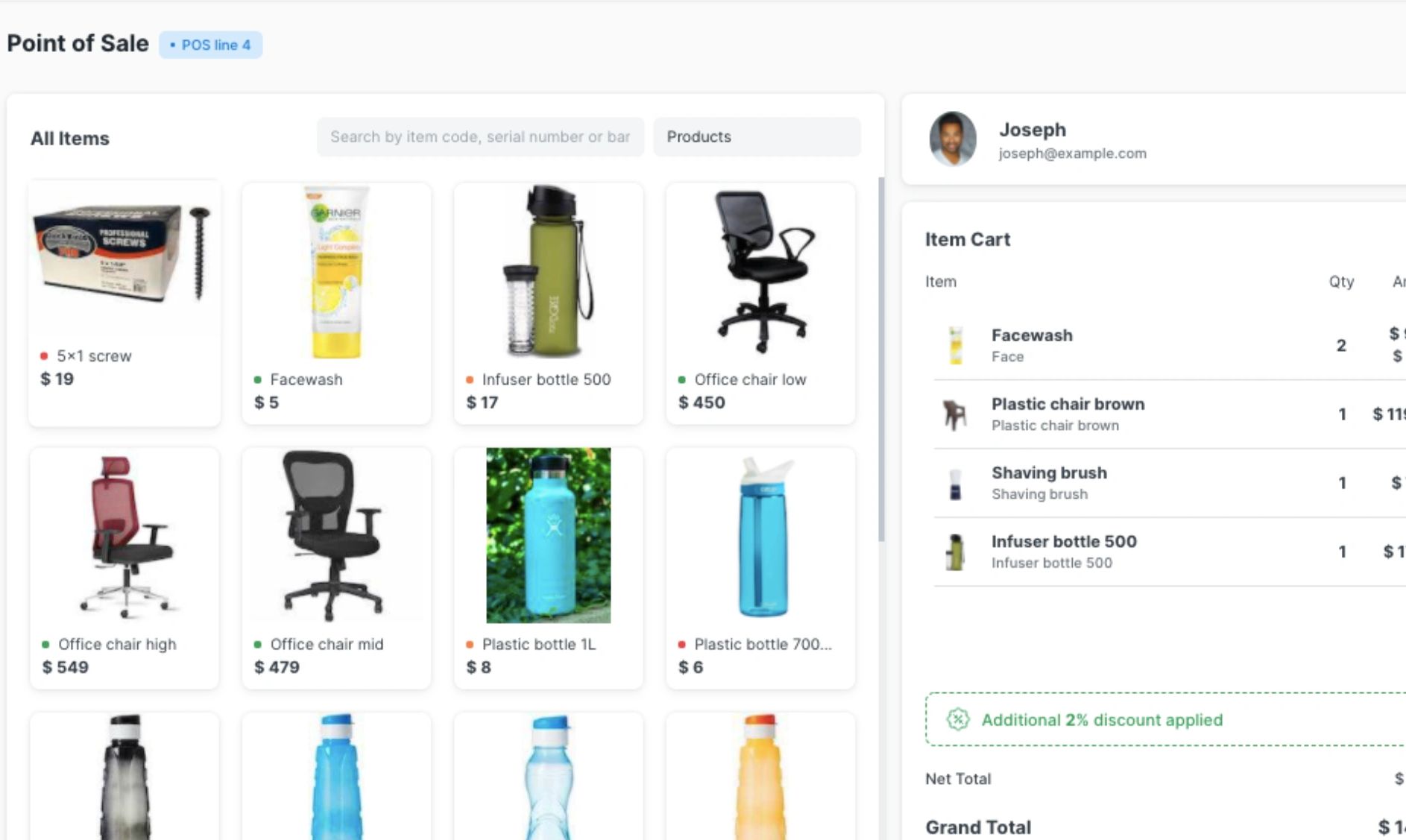Click the discount badge icon
The image size is (1406, 840).
click(958, 719)
